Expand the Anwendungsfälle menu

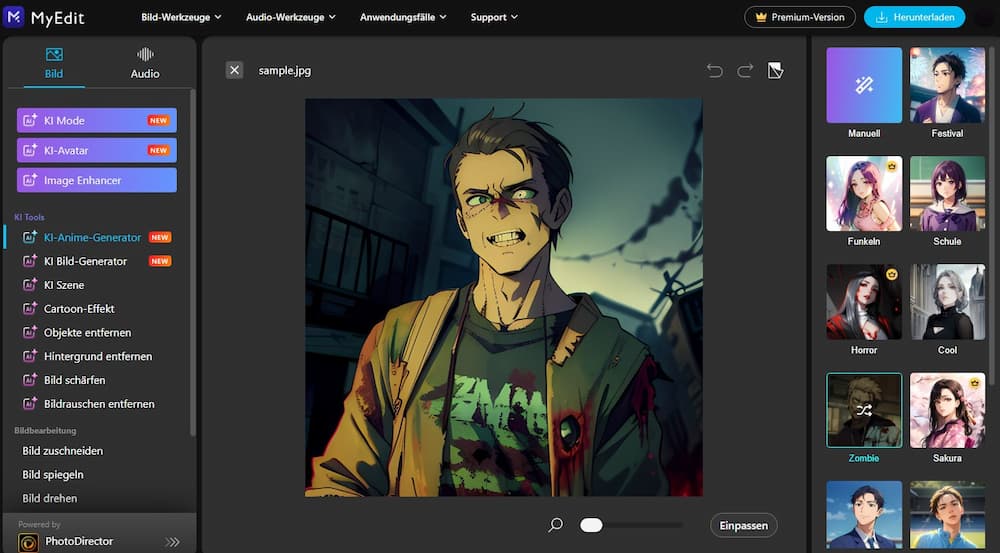coord(403,17)
